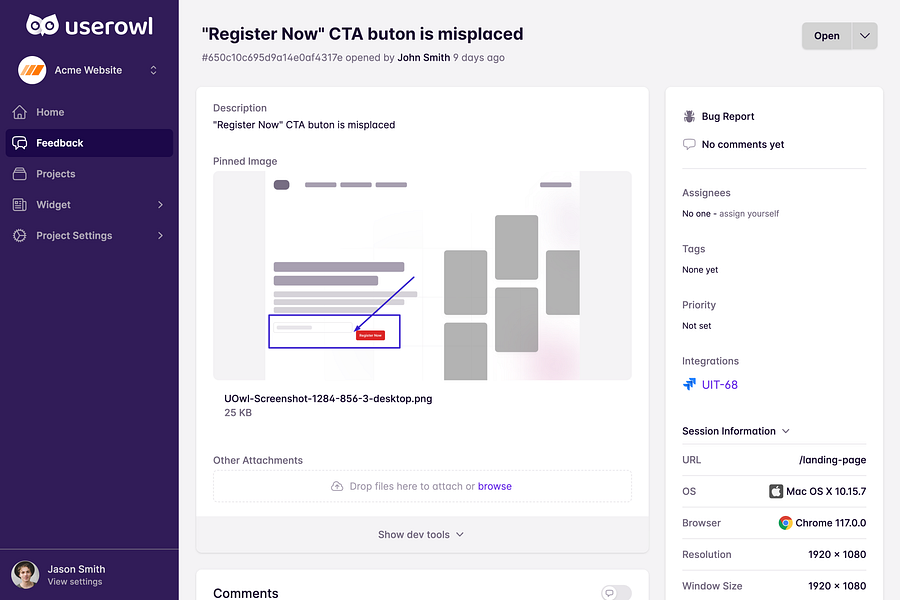Open the pinned screenshot image

coord(422,276)
